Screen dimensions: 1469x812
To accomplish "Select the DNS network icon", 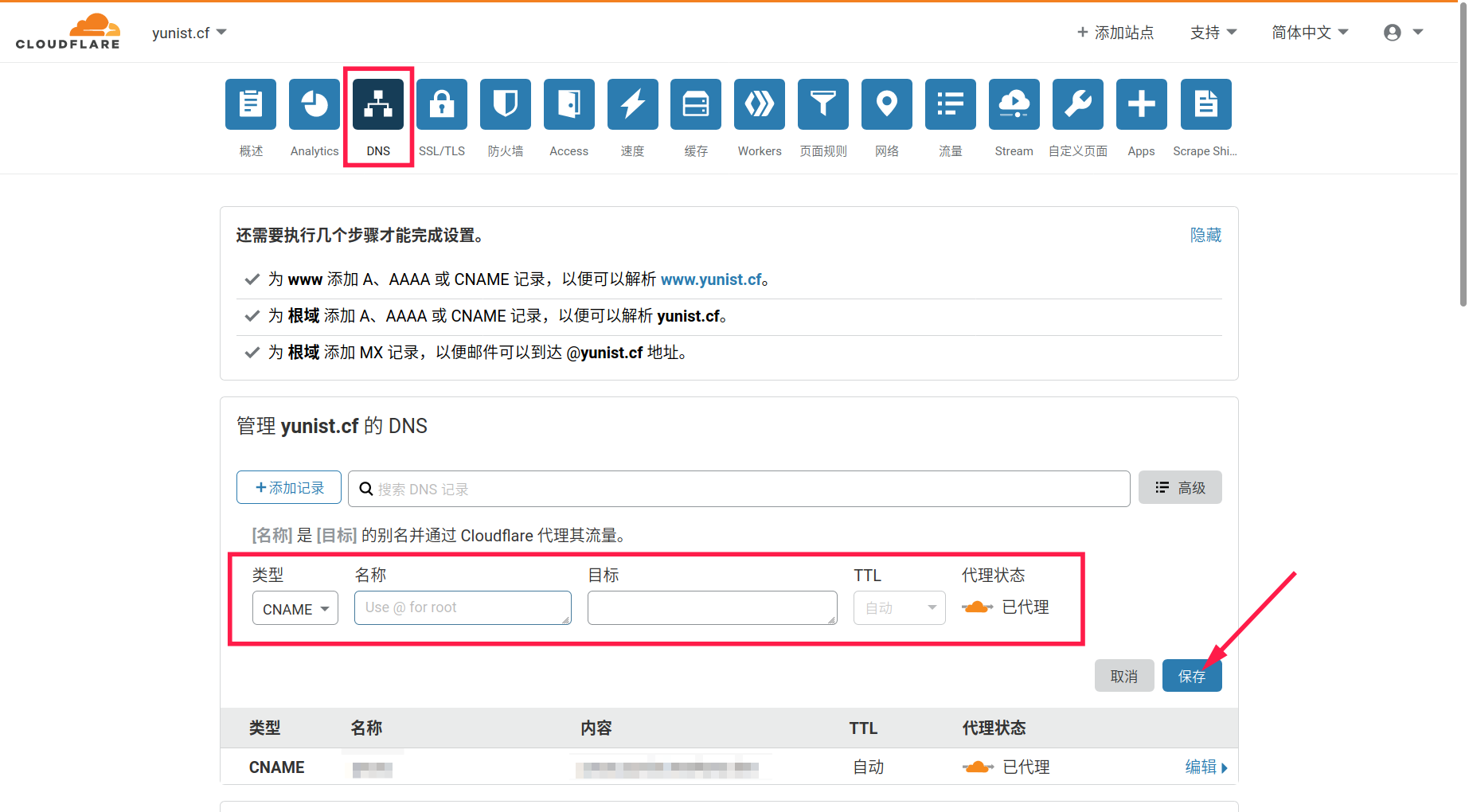I will click(378, 104).
